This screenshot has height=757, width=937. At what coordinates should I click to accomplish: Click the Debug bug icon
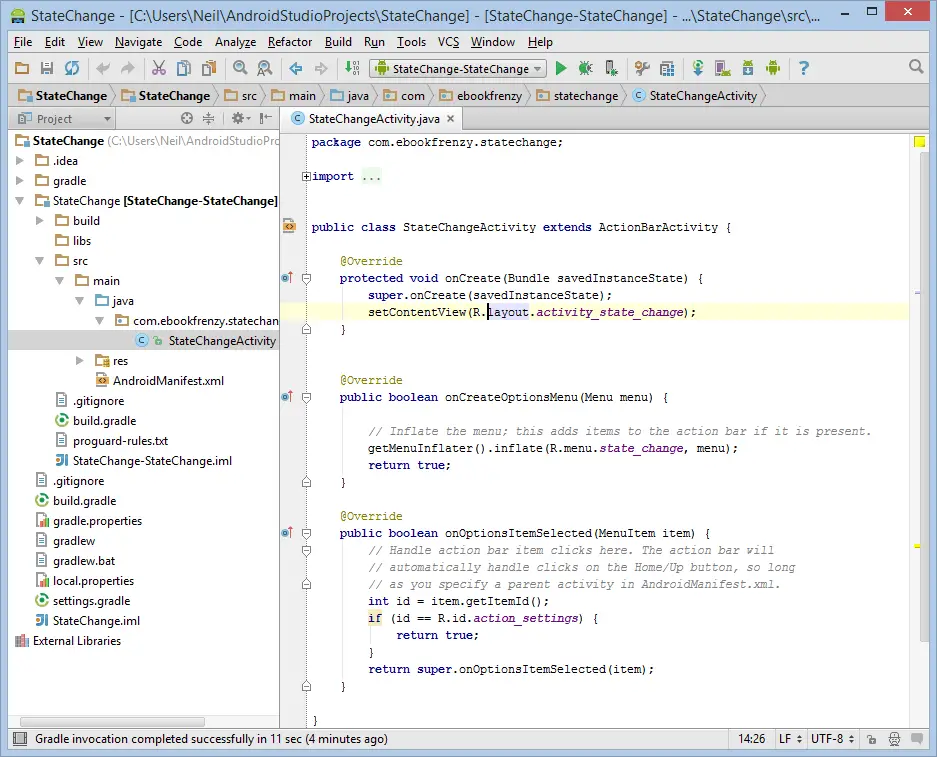[x=585, y=68]
